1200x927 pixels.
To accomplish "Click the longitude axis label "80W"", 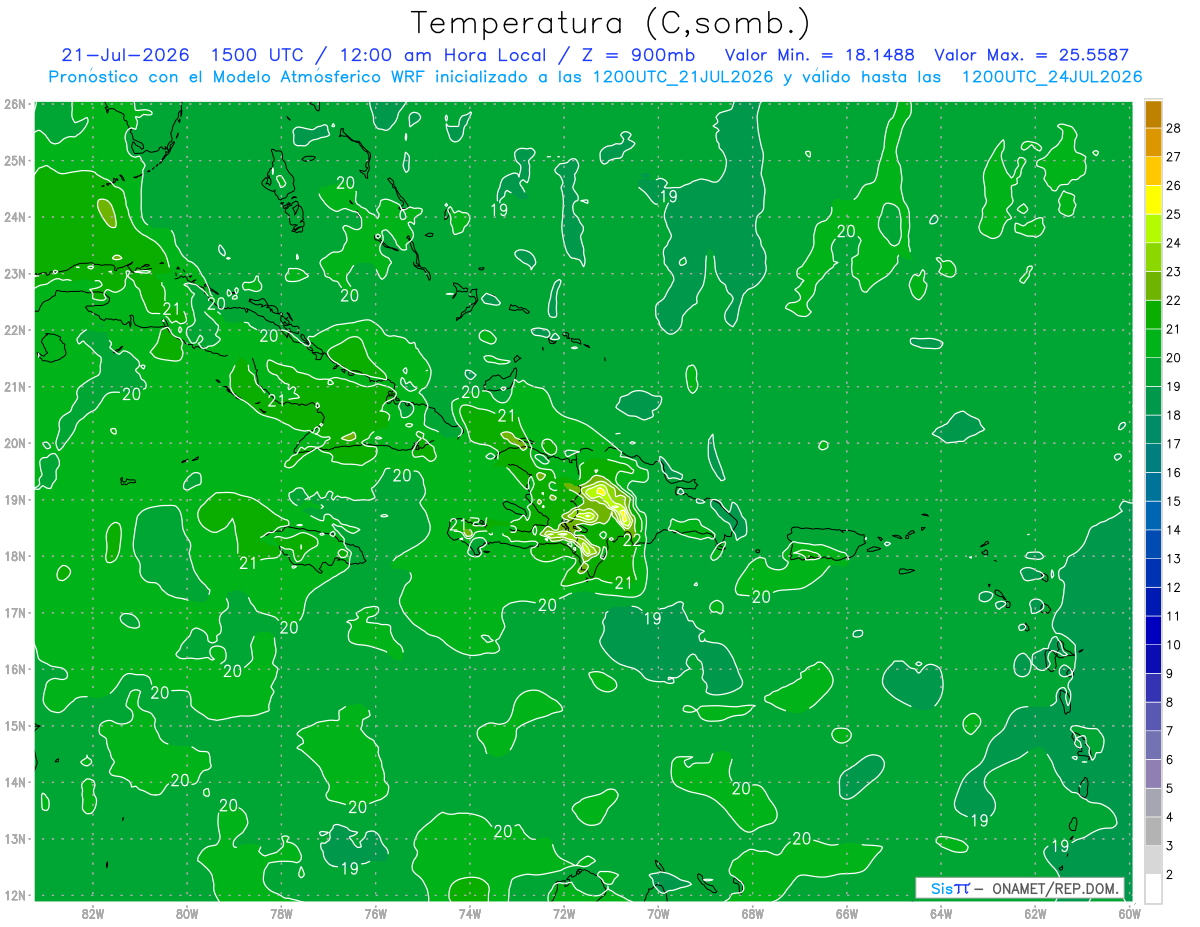I will (187, 912).
